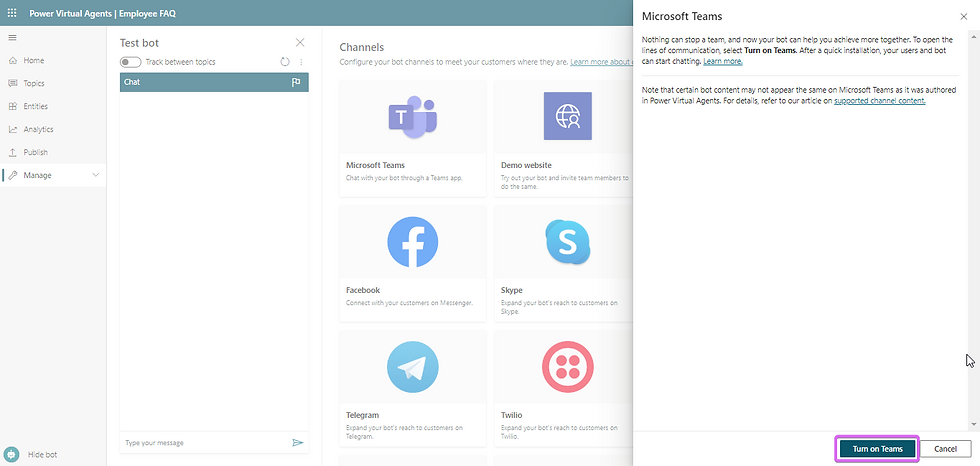Follow Learn more about channels link

point(601,62)
